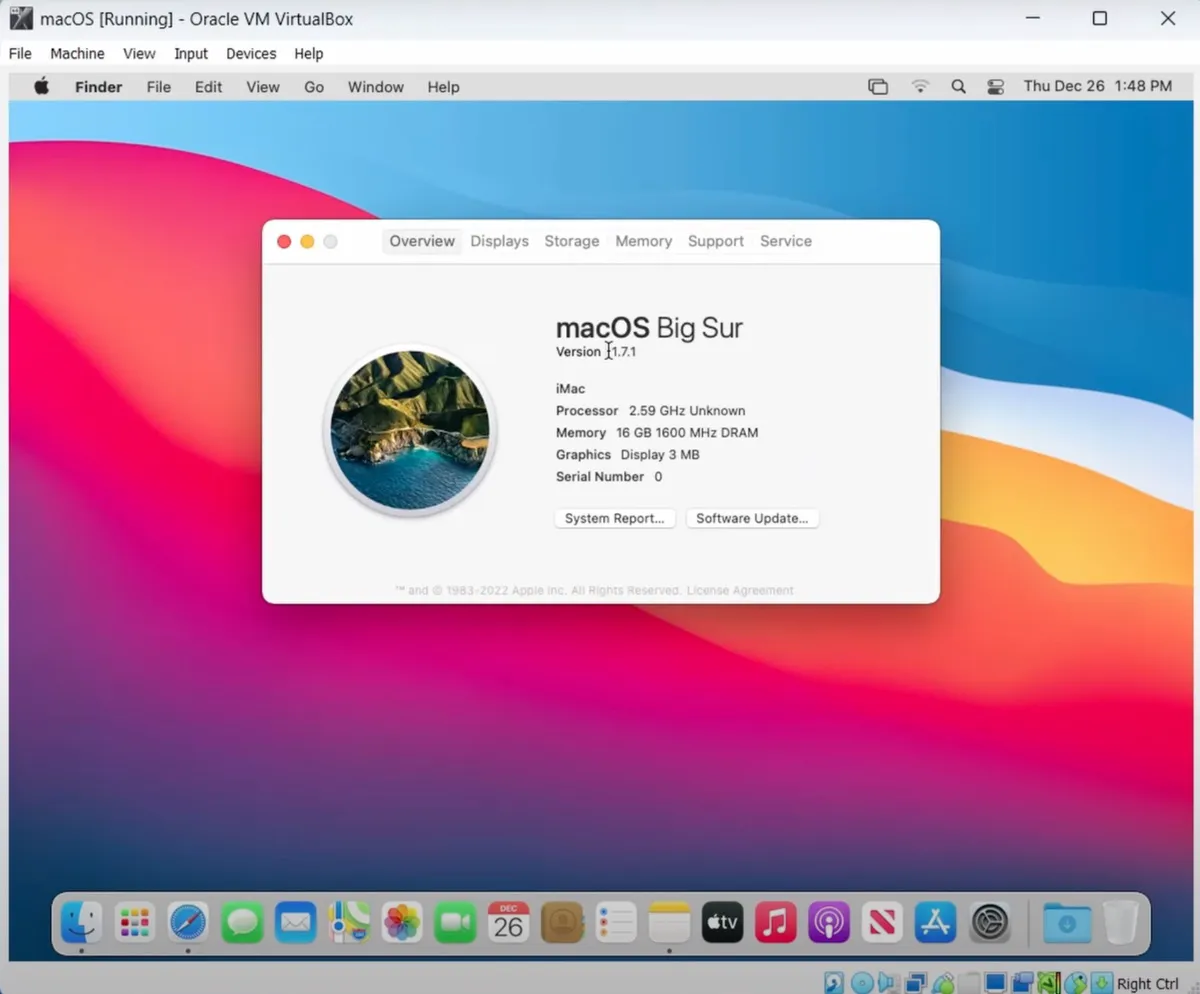1200x994 pixels.
Task: Click the Apple logo menu
Action: pyautogui.click(x=41, y=86)
